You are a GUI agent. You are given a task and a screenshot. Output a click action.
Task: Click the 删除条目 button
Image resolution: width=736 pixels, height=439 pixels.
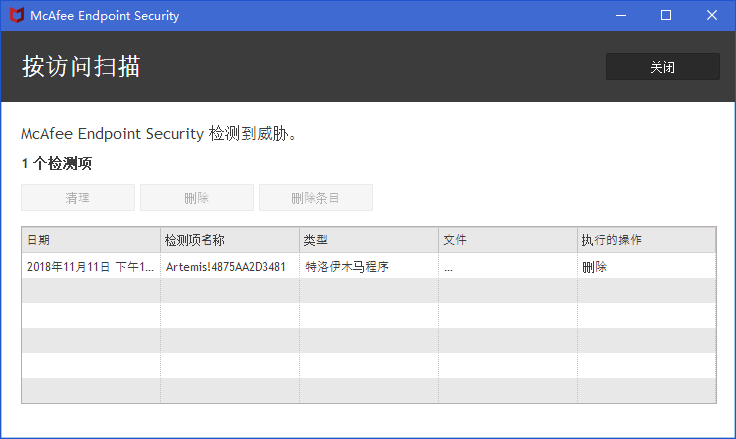click(316, 198)
